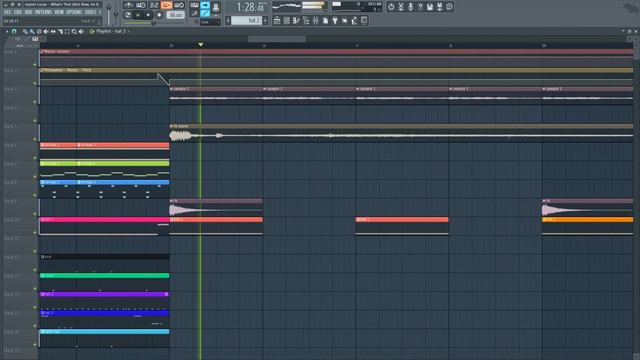This screenshot has height=360, width=640.
Task: Click the undo history power-shaped icon
Action: (391, 7)
